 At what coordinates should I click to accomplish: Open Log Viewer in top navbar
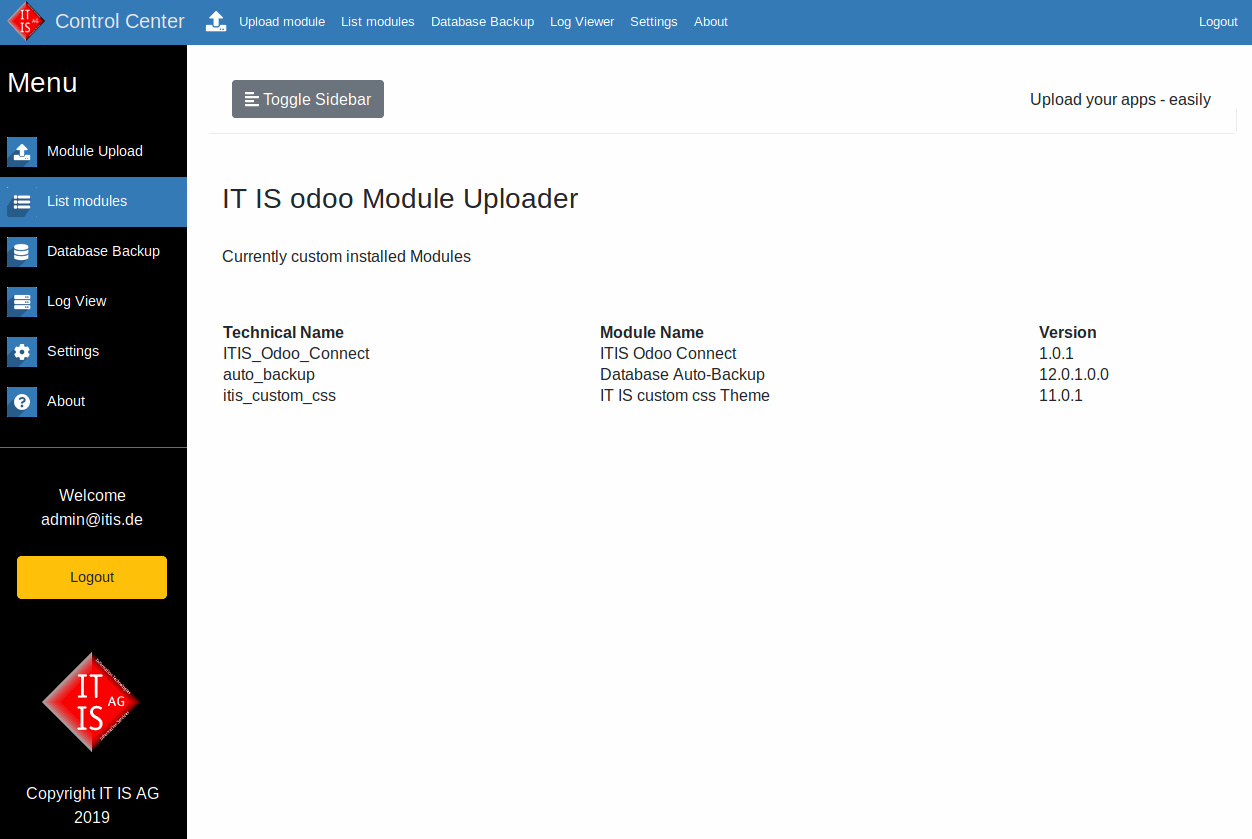pyautogui.click(x=582, y=21)
